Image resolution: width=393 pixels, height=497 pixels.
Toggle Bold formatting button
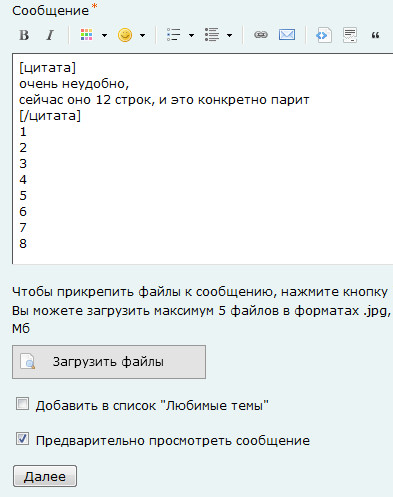(x=24, y=35)
